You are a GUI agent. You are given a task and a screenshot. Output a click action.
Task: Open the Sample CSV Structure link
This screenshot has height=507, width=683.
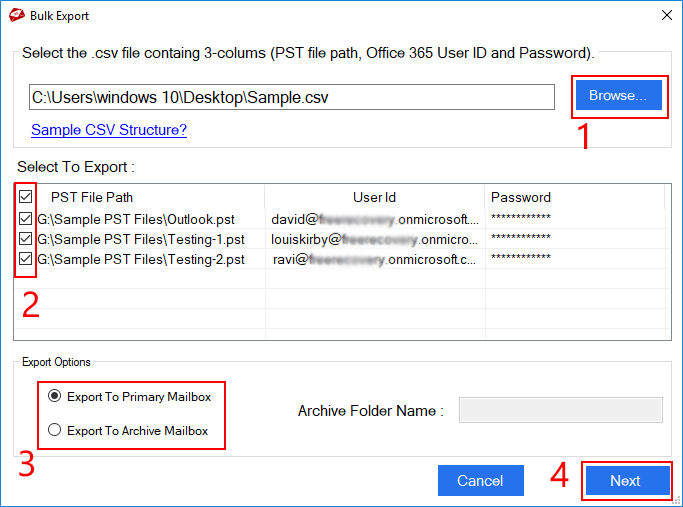tap(109, 130)
